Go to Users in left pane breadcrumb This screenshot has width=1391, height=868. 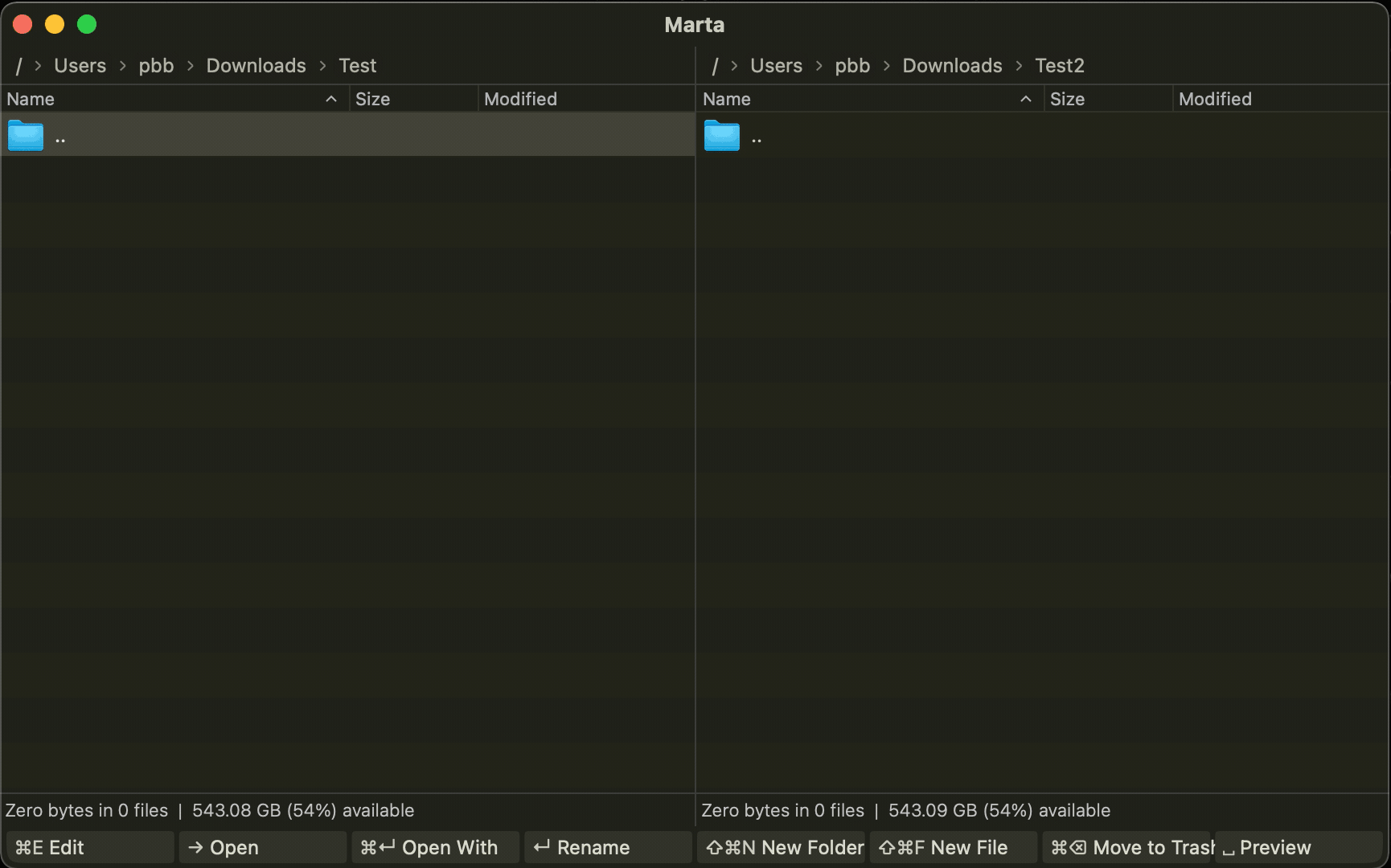(x=80, y=66)
